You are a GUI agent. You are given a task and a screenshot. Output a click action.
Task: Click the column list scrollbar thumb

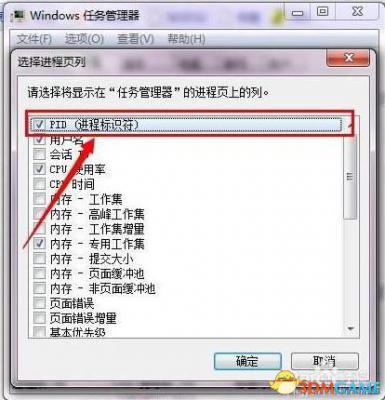350,177
